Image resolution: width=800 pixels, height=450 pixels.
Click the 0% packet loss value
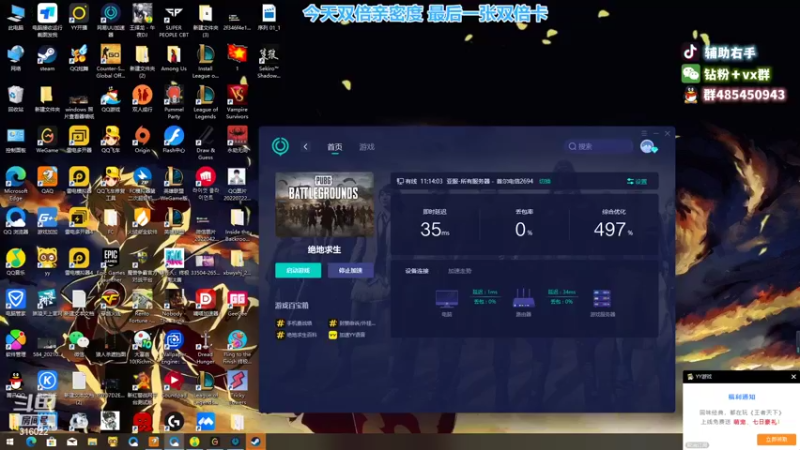[x=523, y=229]
